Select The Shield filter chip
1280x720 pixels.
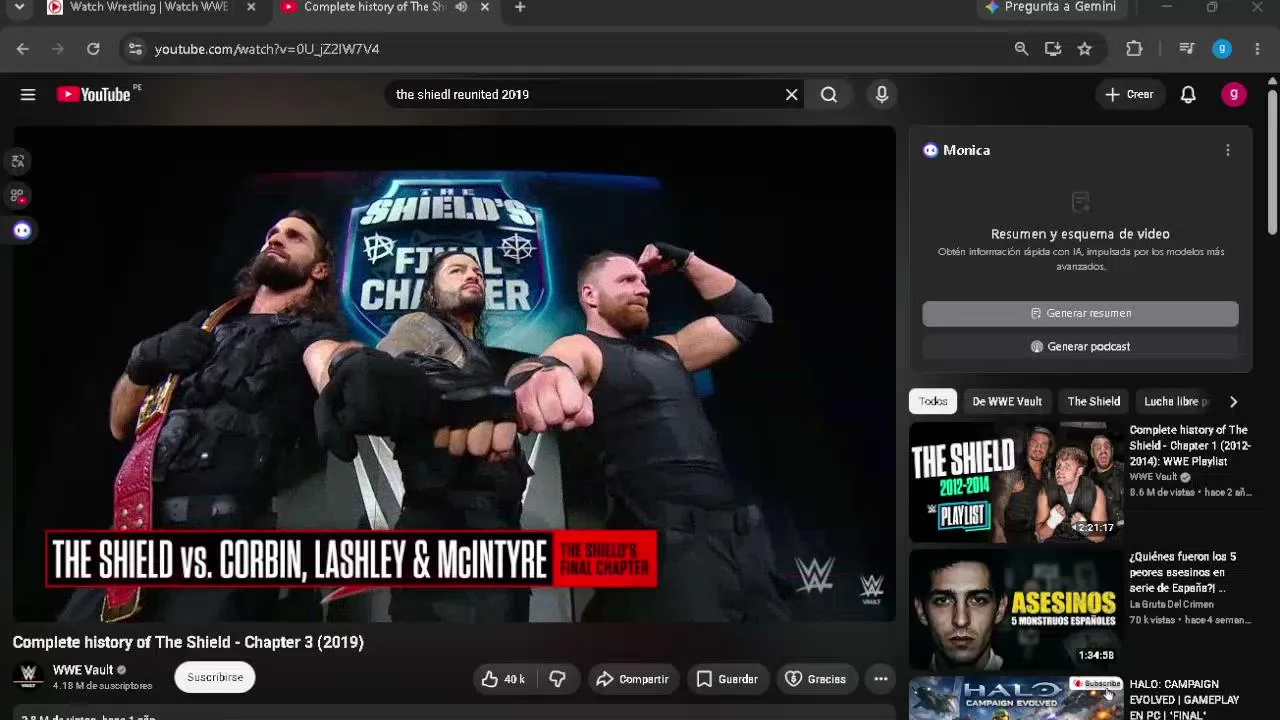click(1094, 401)
